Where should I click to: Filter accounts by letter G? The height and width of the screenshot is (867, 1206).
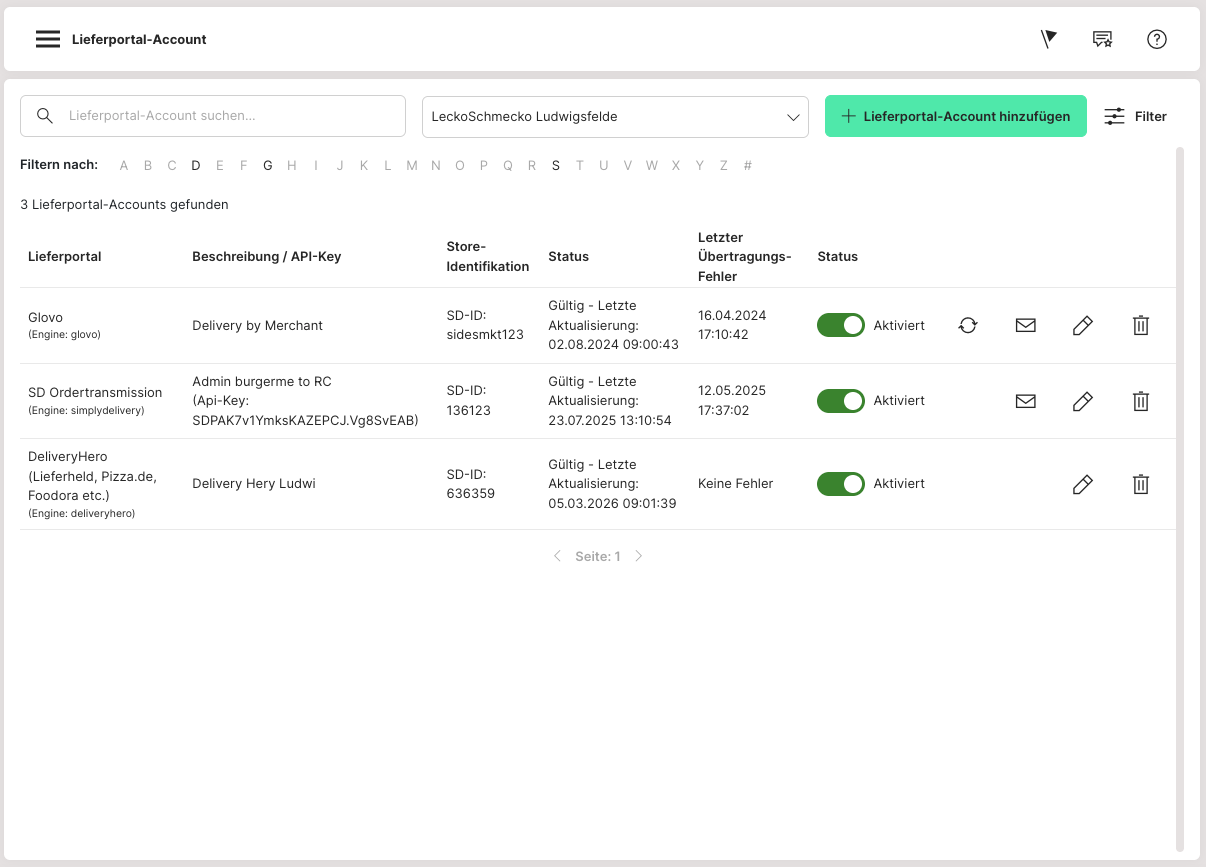(268, 166)
